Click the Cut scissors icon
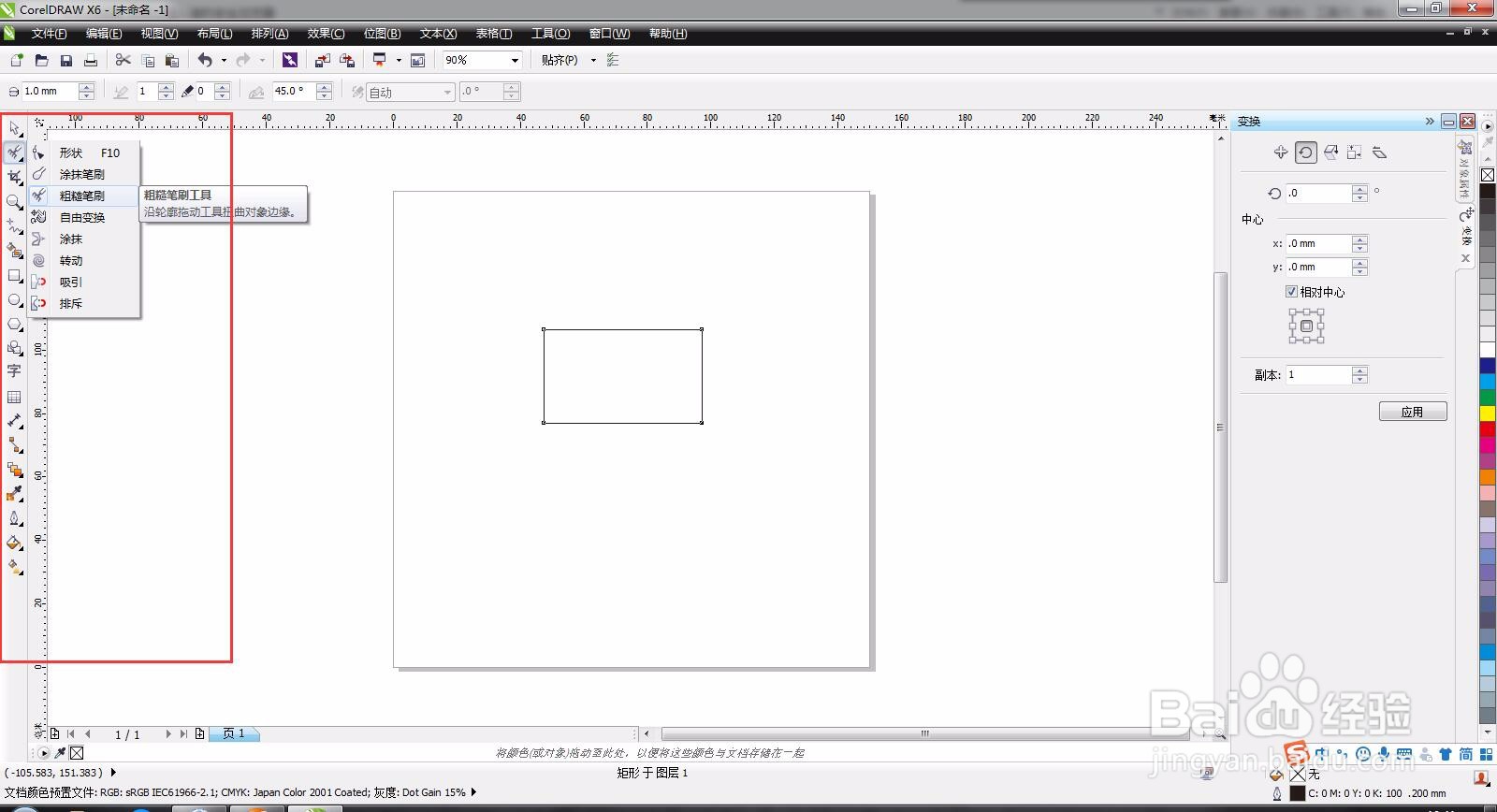This screenshot has width=1497, height=812. point(123,60)
